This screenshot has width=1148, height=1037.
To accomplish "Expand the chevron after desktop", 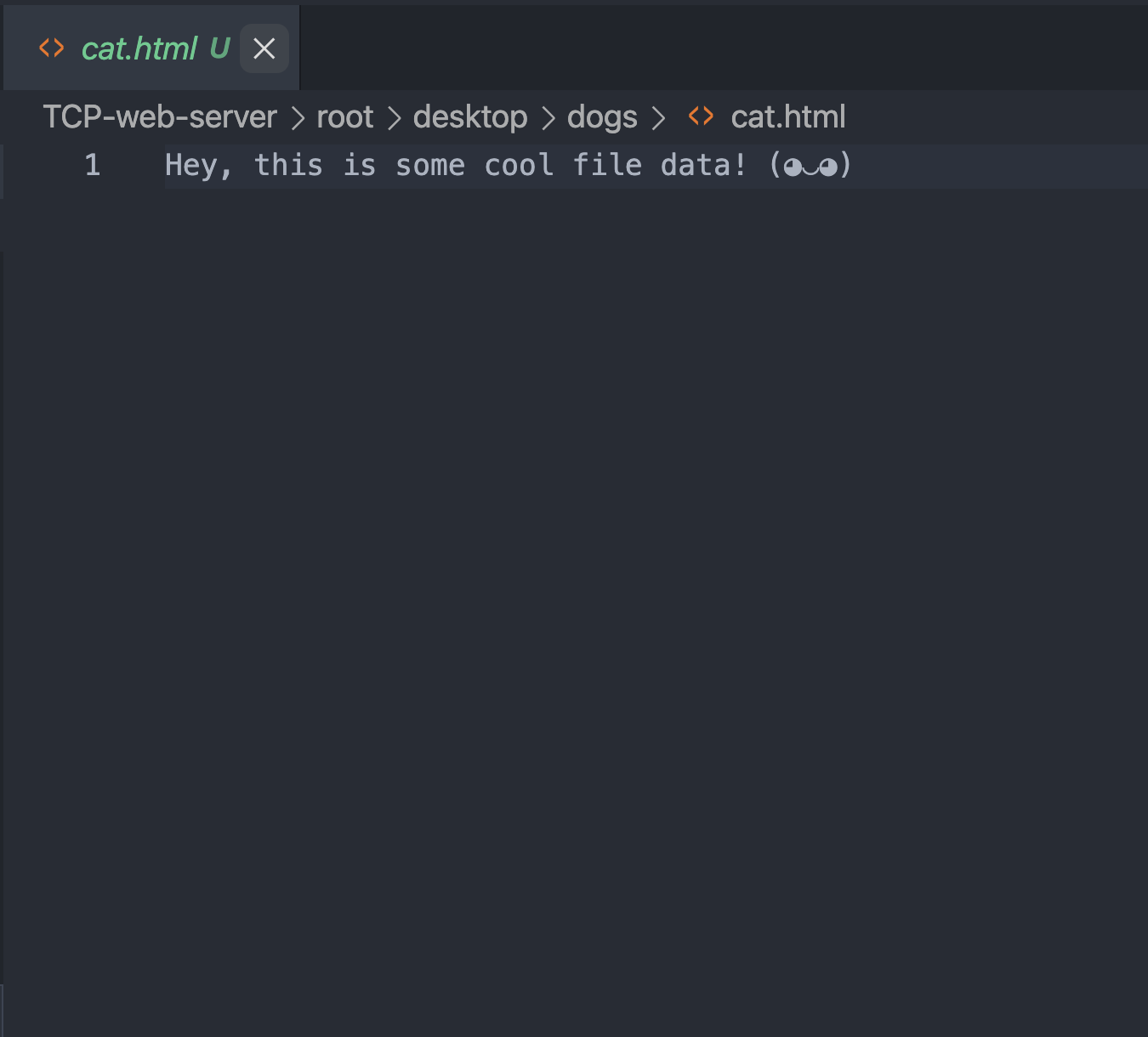I will click(x=548, y=118).
